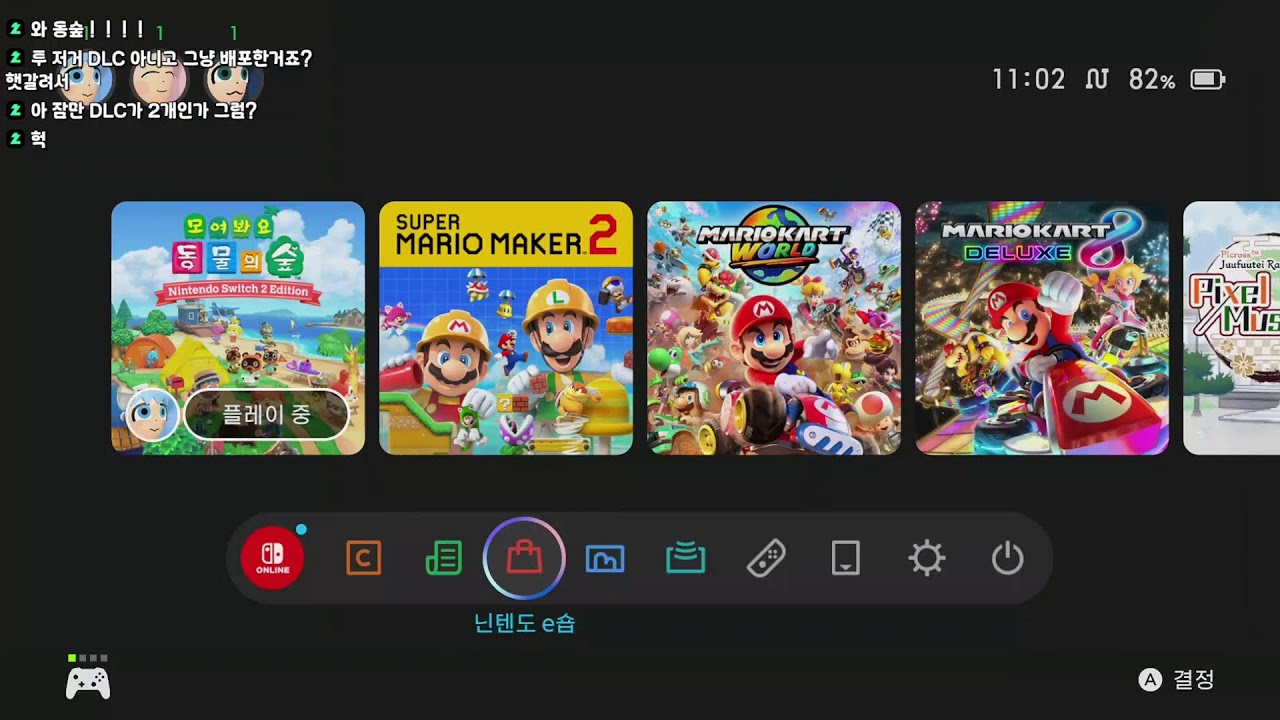Open System Settings gear icon
Viewport: 1280px width, 720px height.
[927, 558]
